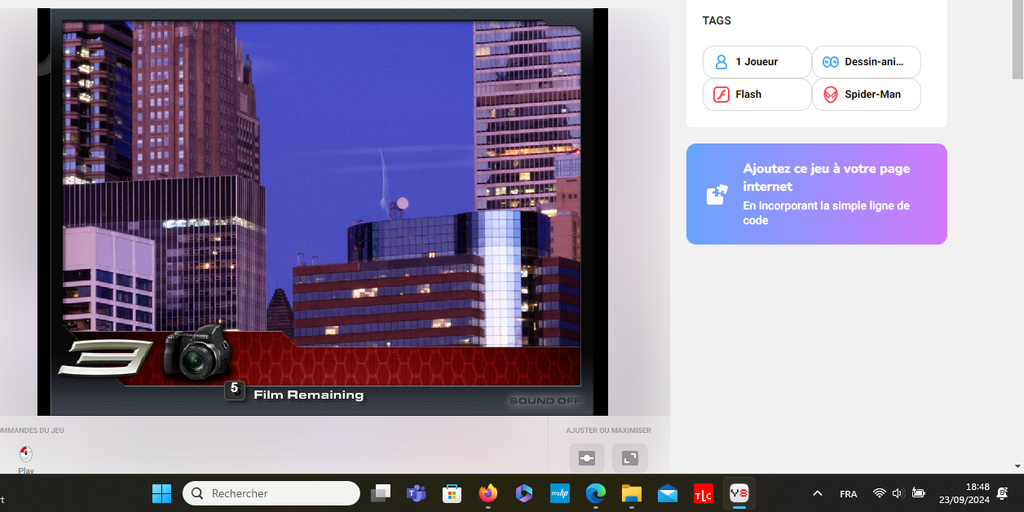This screenshot has height=512, width=1024.
Task: Open File Explorer from the taskbar
Action: 631,493
